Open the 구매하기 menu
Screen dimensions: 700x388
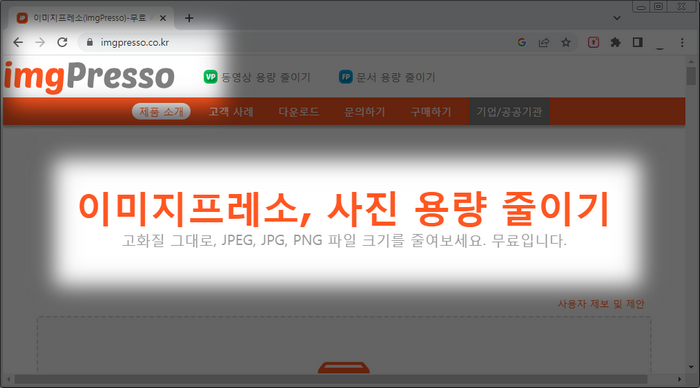pos(431,112)
